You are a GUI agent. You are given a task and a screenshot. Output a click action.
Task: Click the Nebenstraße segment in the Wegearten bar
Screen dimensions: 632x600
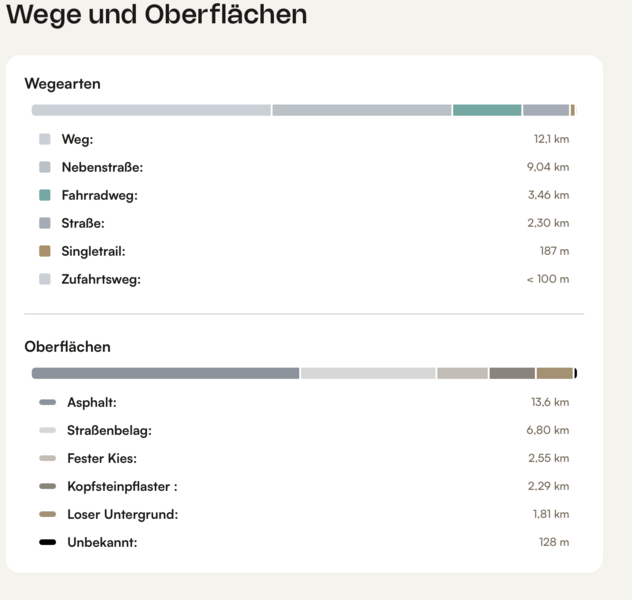(362, 110)
